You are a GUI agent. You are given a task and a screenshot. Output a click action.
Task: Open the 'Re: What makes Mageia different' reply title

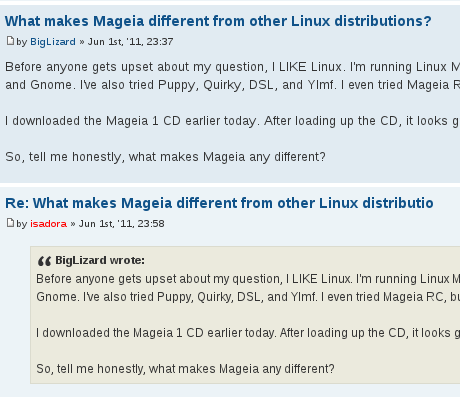click(x=219, y=203)
